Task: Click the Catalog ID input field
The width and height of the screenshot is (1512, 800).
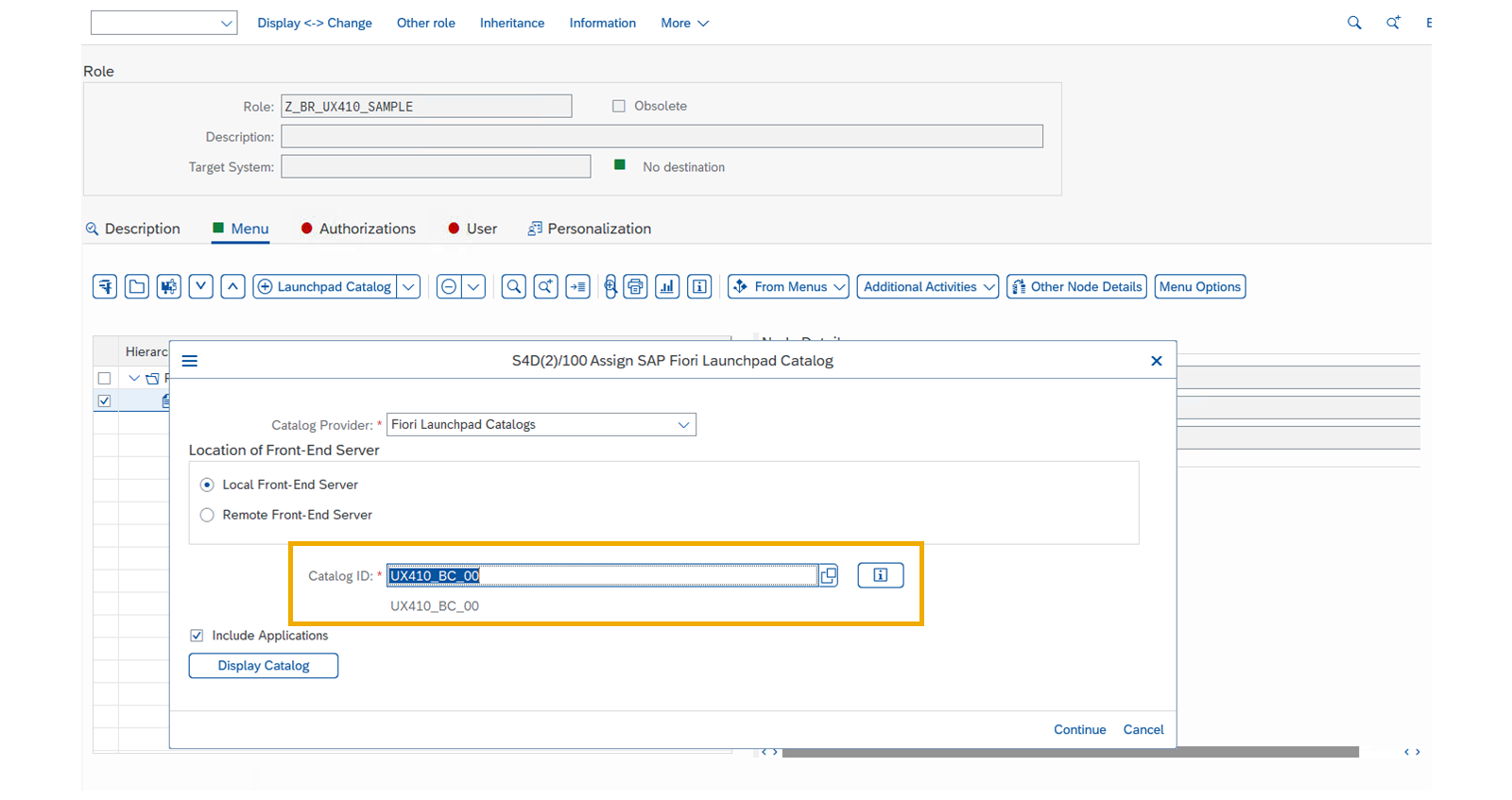Action: point(602,575)
